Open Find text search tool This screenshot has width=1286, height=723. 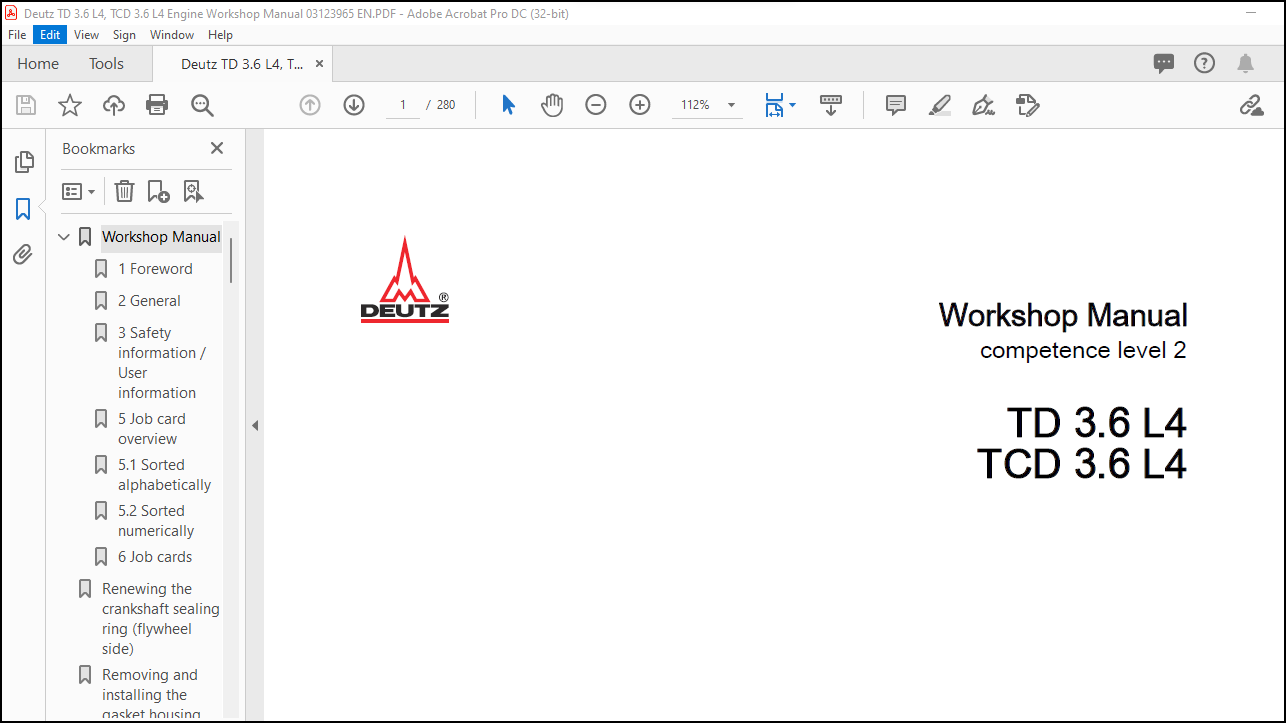point(203,105)
